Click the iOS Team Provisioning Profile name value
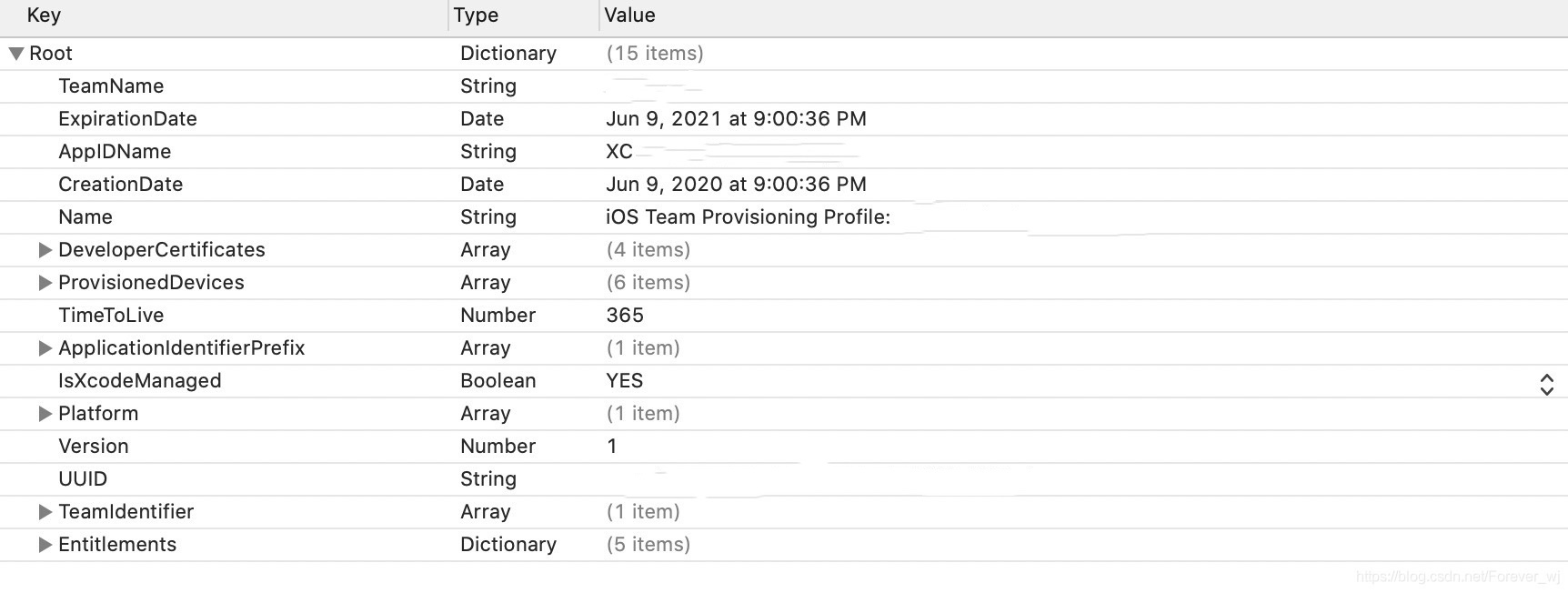 coord(748,217)
